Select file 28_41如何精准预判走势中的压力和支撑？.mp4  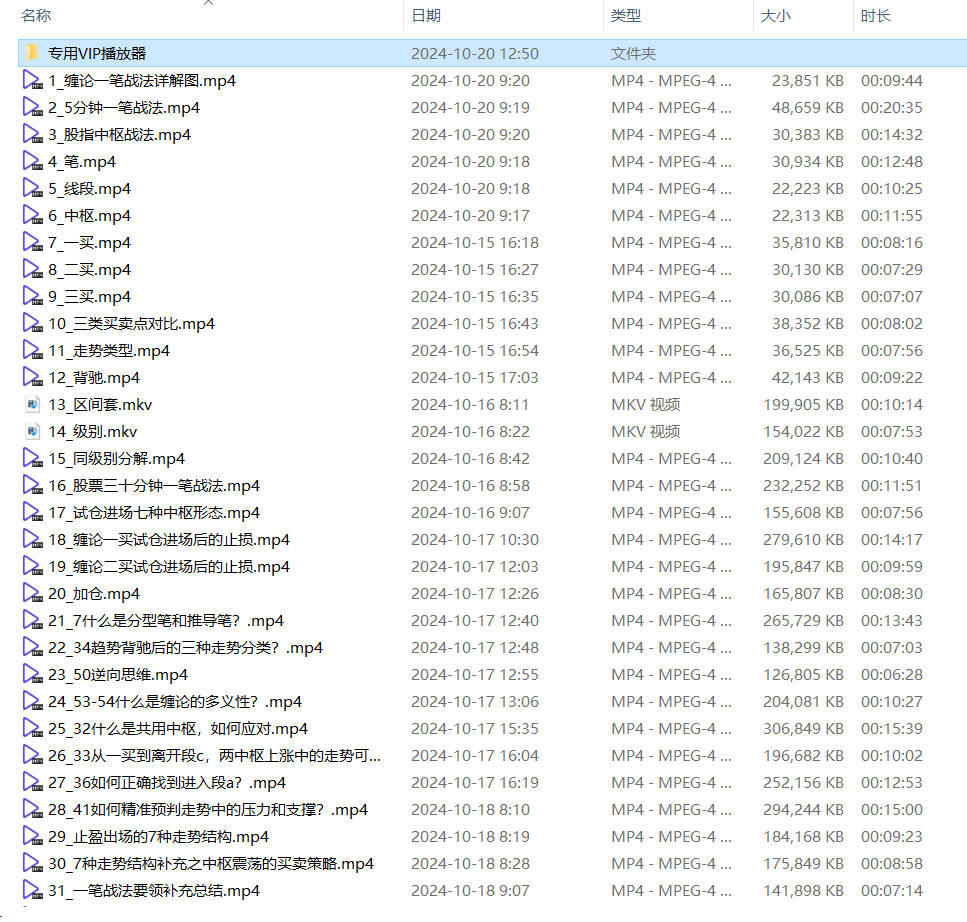coord(208,810)
